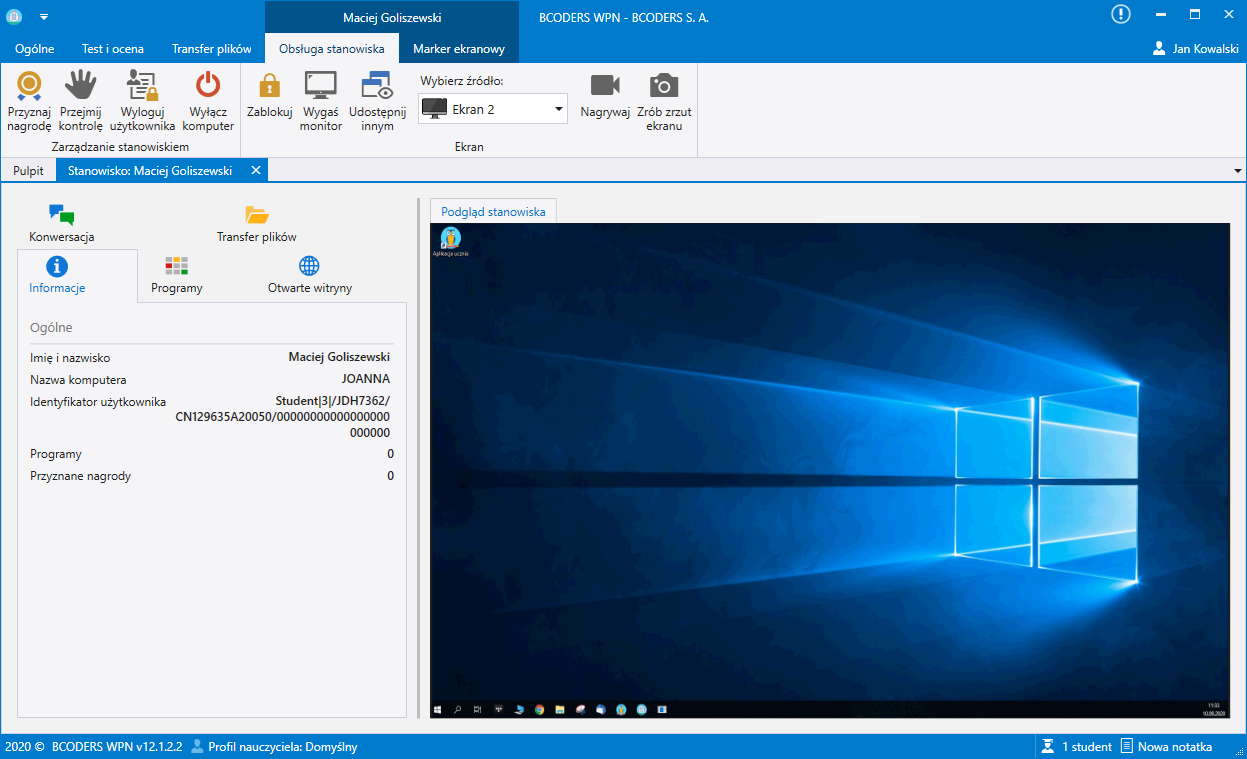Image resolution: width=1247 pixels, height=759 pixels.
Task: View the Otwarte witryny globe tab
Action: coord(310,276)
